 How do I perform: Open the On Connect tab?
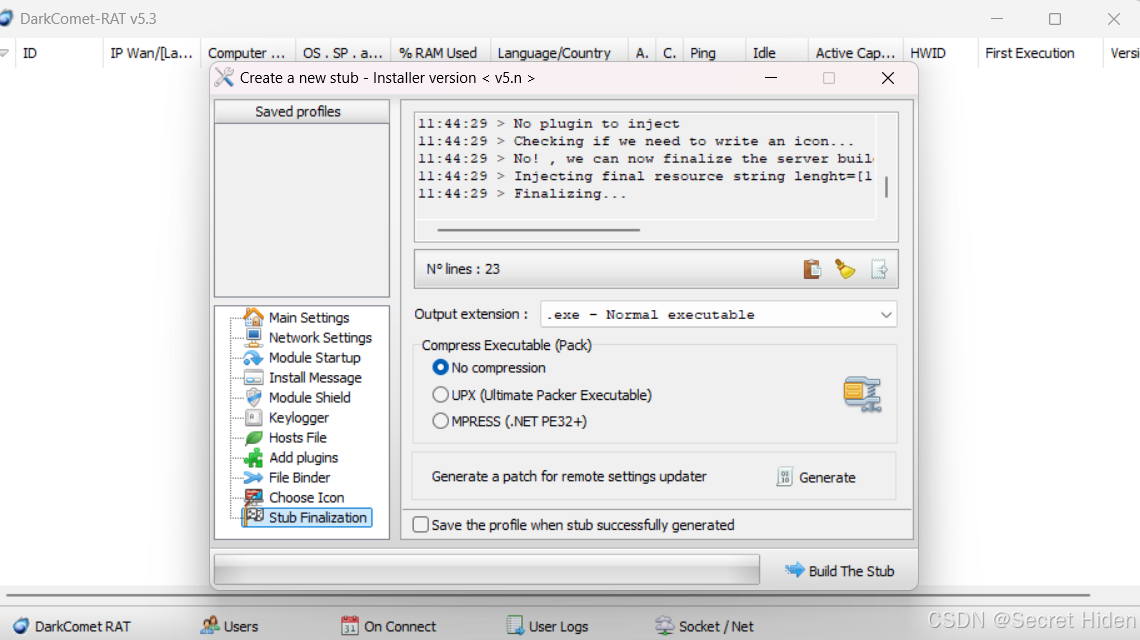click(389, 626)
